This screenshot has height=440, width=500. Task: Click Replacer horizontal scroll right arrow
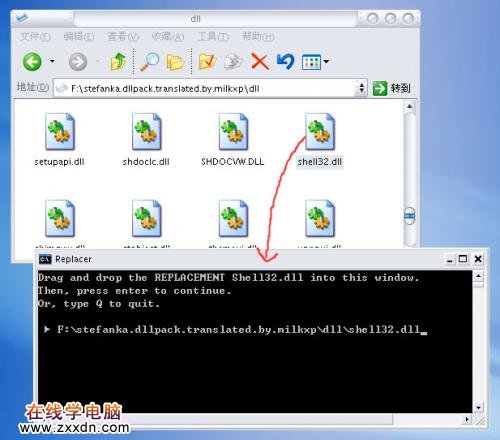pyautogui.click(x=467, y=419)
